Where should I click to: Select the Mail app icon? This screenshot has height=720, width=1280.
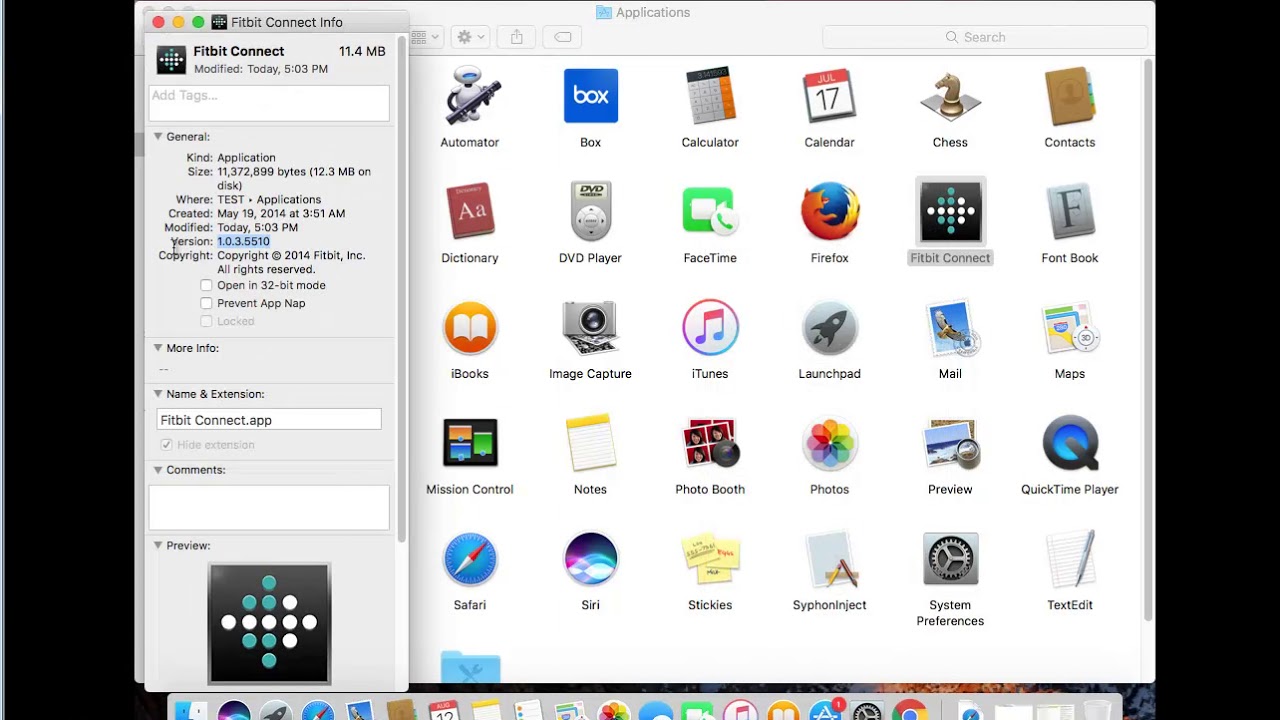[x=950, y=327]
